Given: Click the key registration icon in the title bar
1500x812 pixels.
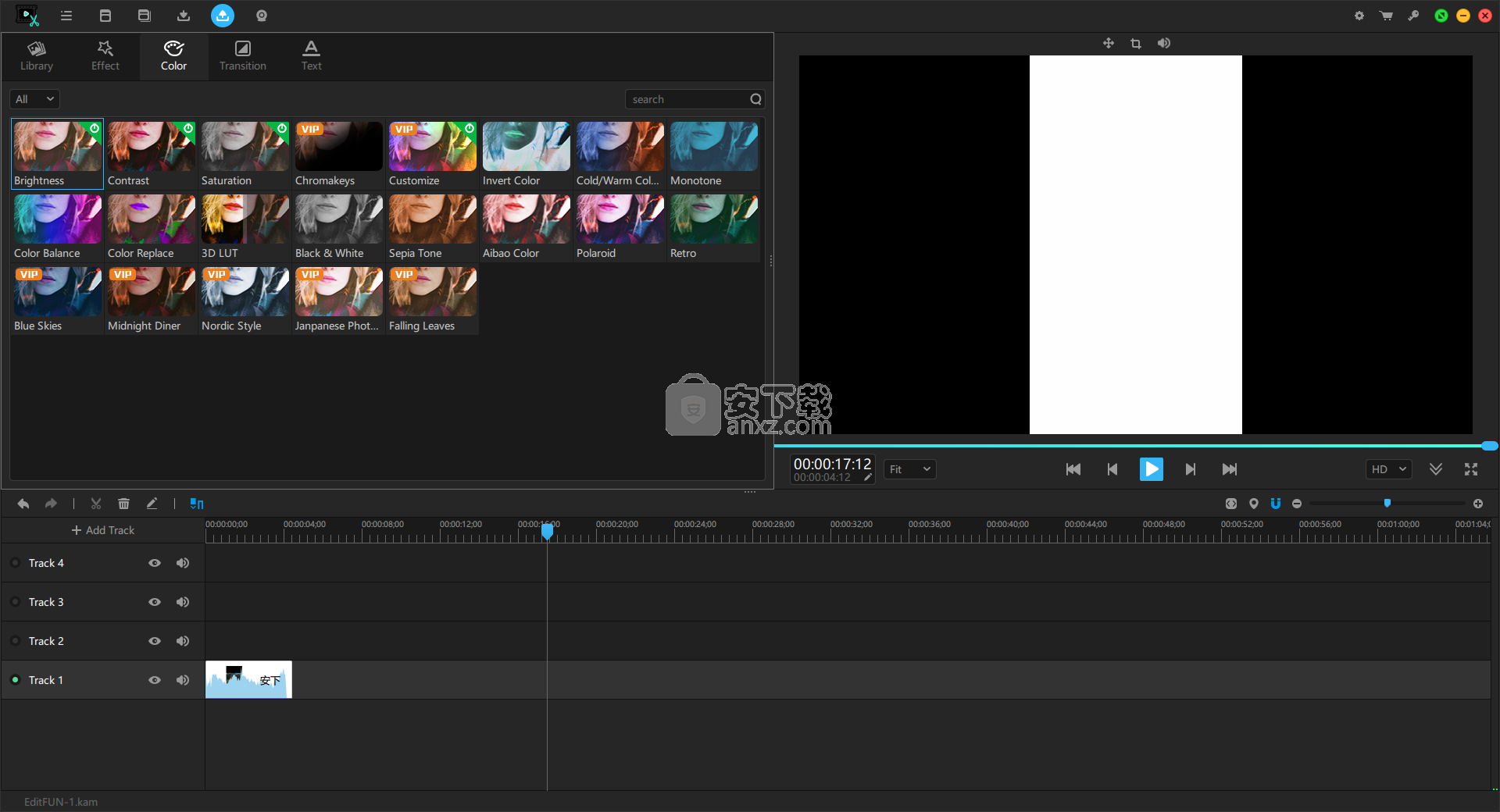Looking at the screenshot, I should 1413,16.
